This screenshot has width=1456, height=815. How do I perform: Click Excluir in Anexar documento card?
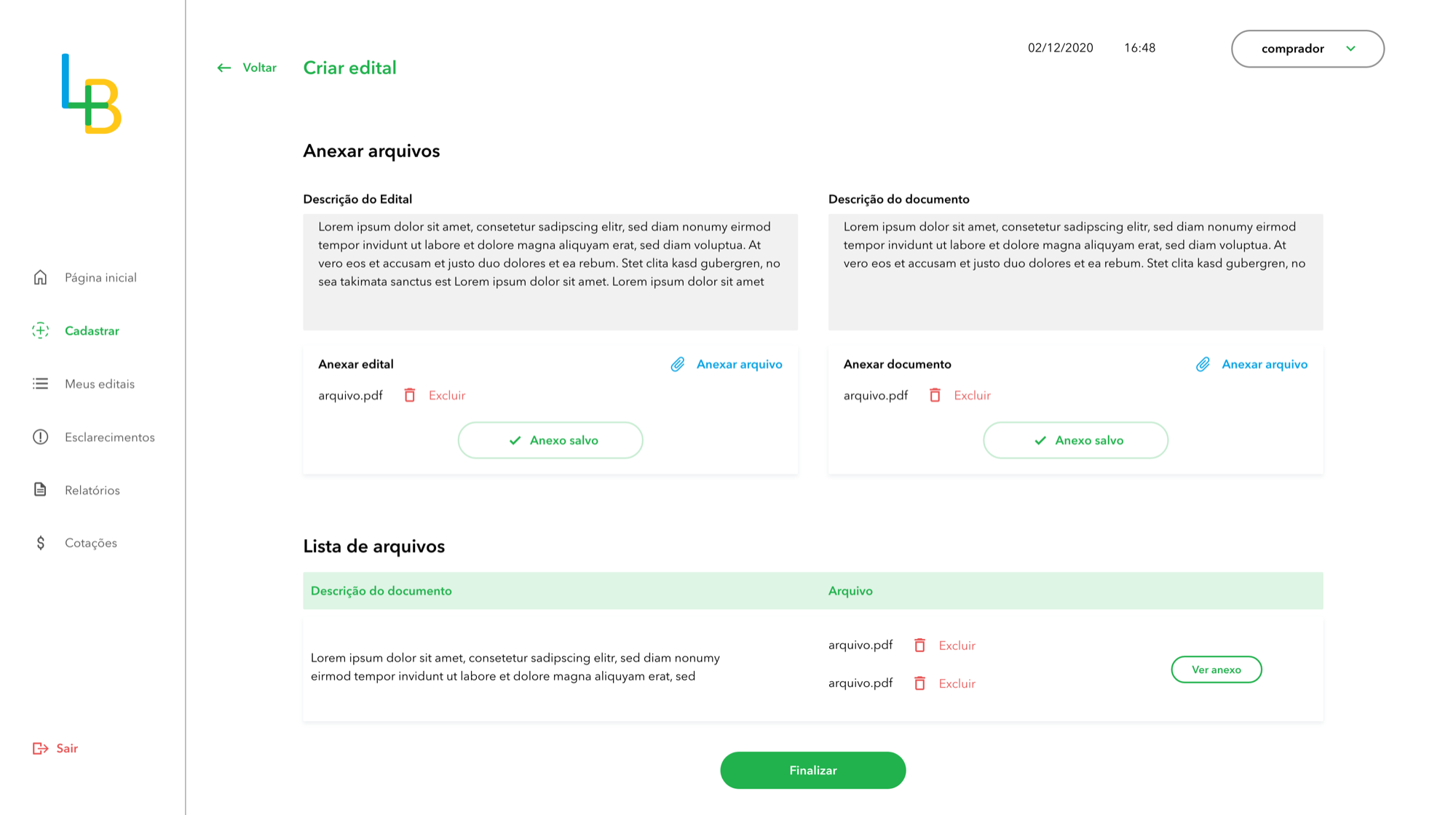coord(972,395)
